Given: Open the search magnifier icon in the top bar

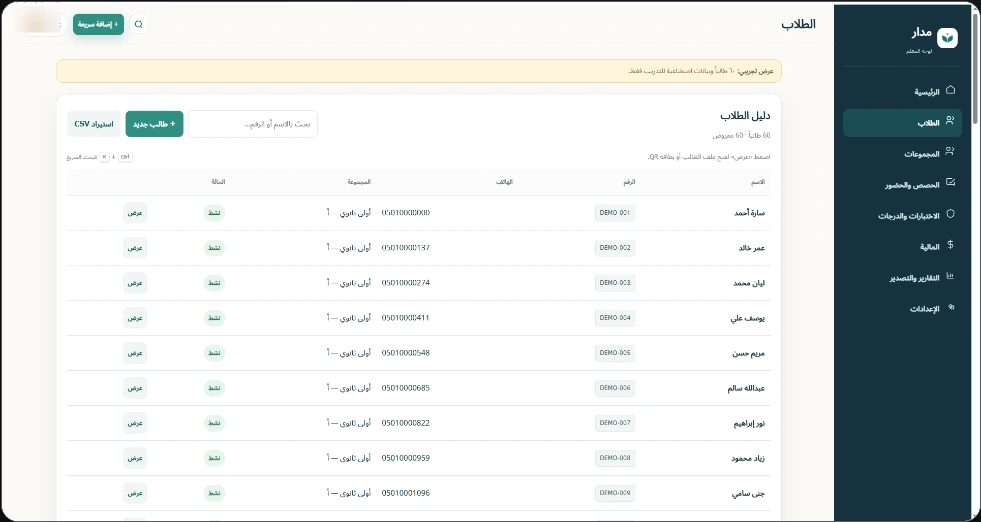Looking at the screenshot, I should pos(139,24).
